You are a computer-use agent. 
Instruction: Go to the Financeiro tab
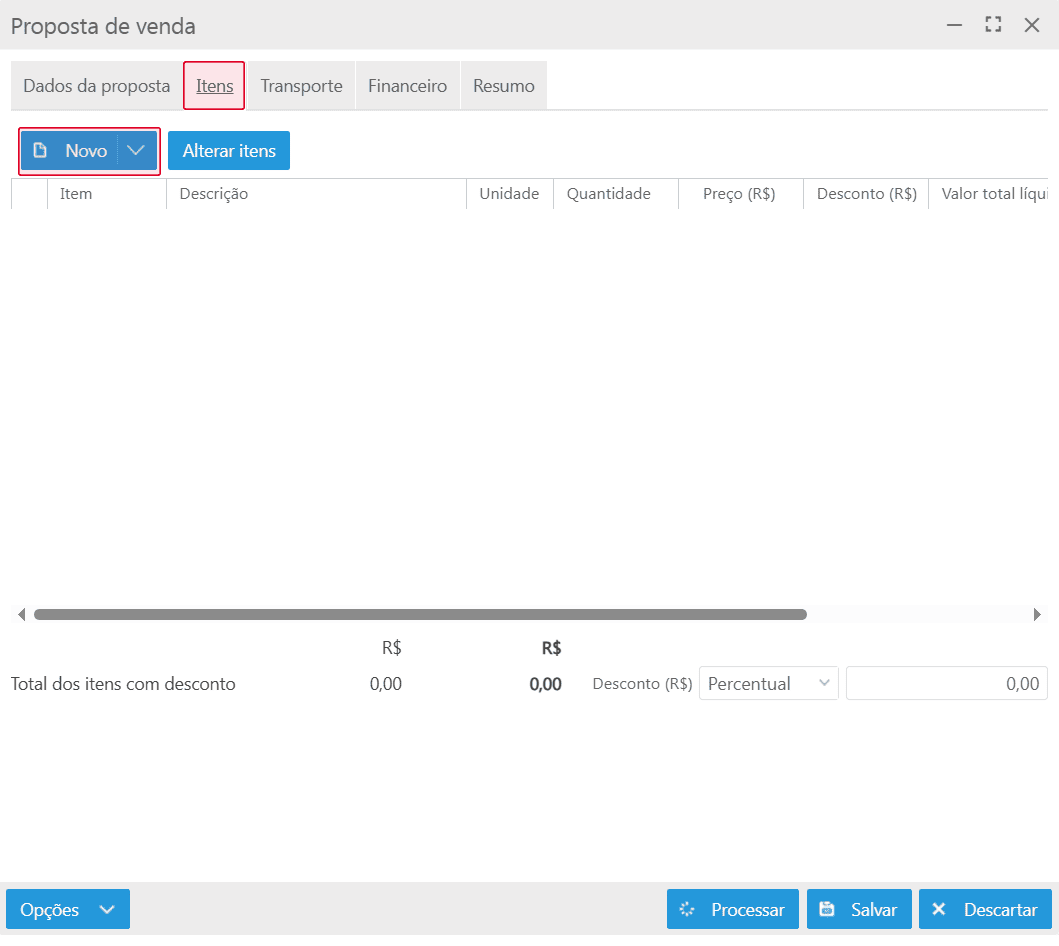tap(407, 86)
